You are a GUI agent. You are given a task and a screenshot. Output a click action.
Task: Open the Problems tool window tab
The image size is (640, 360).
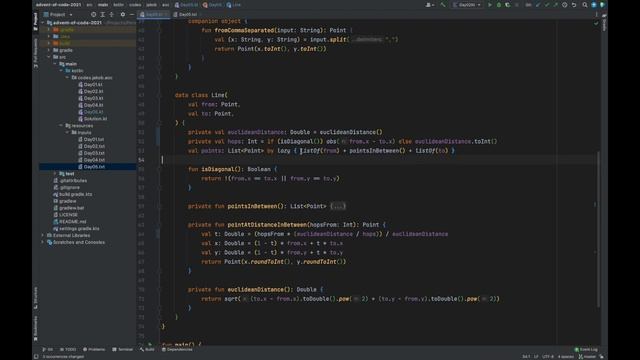94,349
